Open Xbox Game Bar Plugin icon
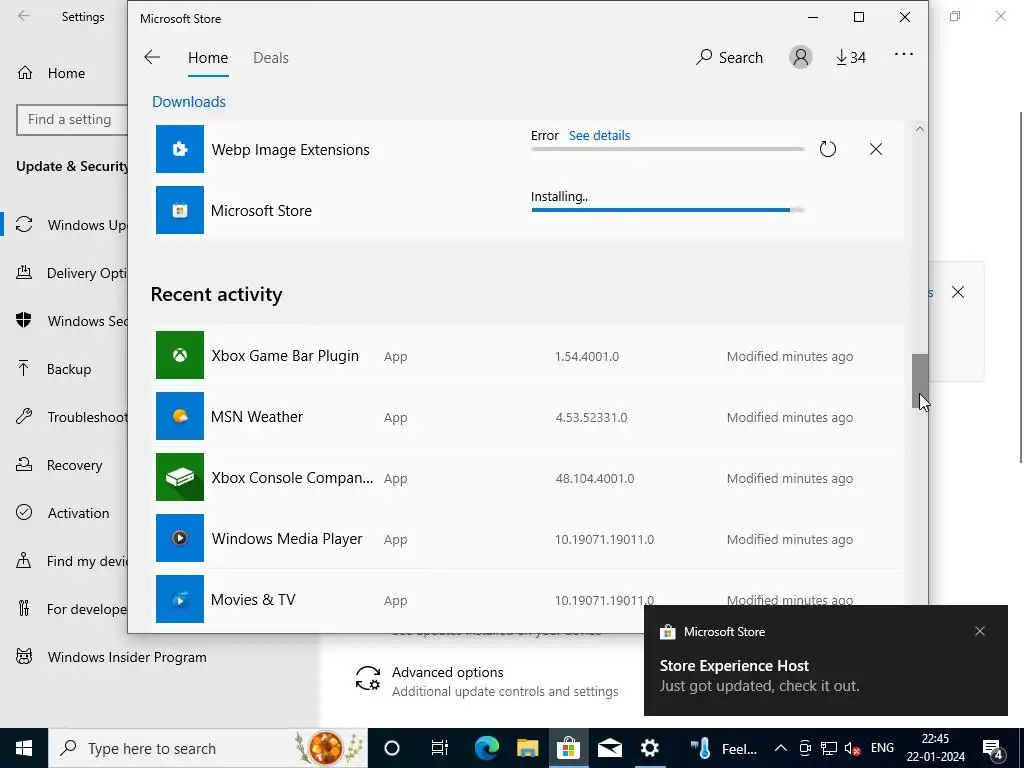 180,355
